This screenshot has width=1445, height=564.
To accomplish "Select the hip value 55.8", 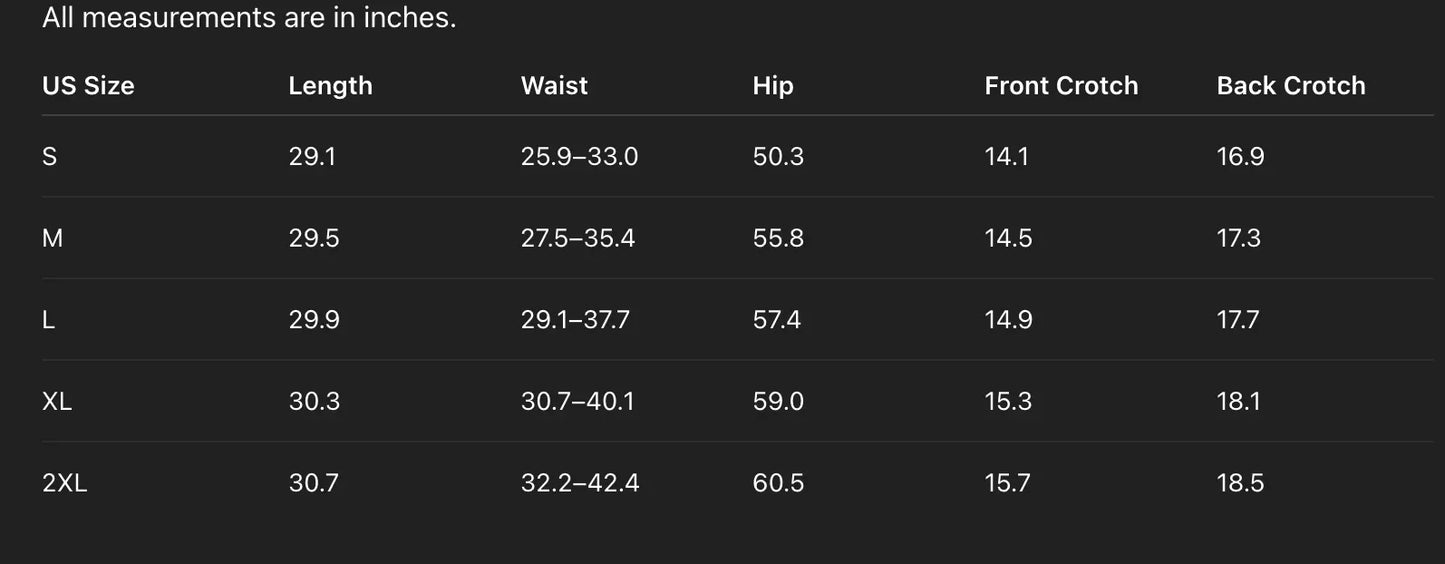I will (x=778, y=238).
